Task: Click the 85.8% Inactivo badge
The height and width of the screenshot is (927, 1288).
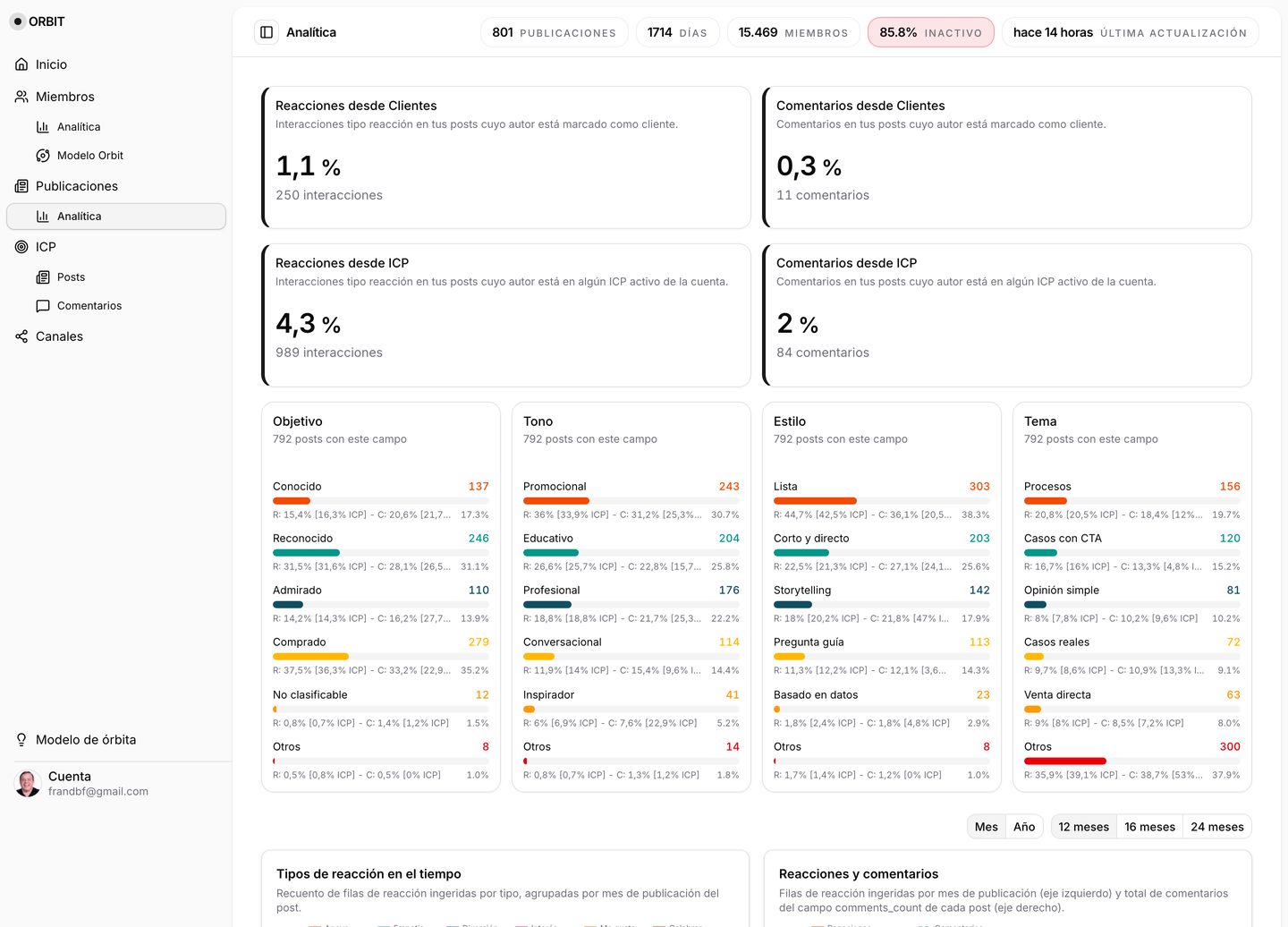Action: point(930,32)
